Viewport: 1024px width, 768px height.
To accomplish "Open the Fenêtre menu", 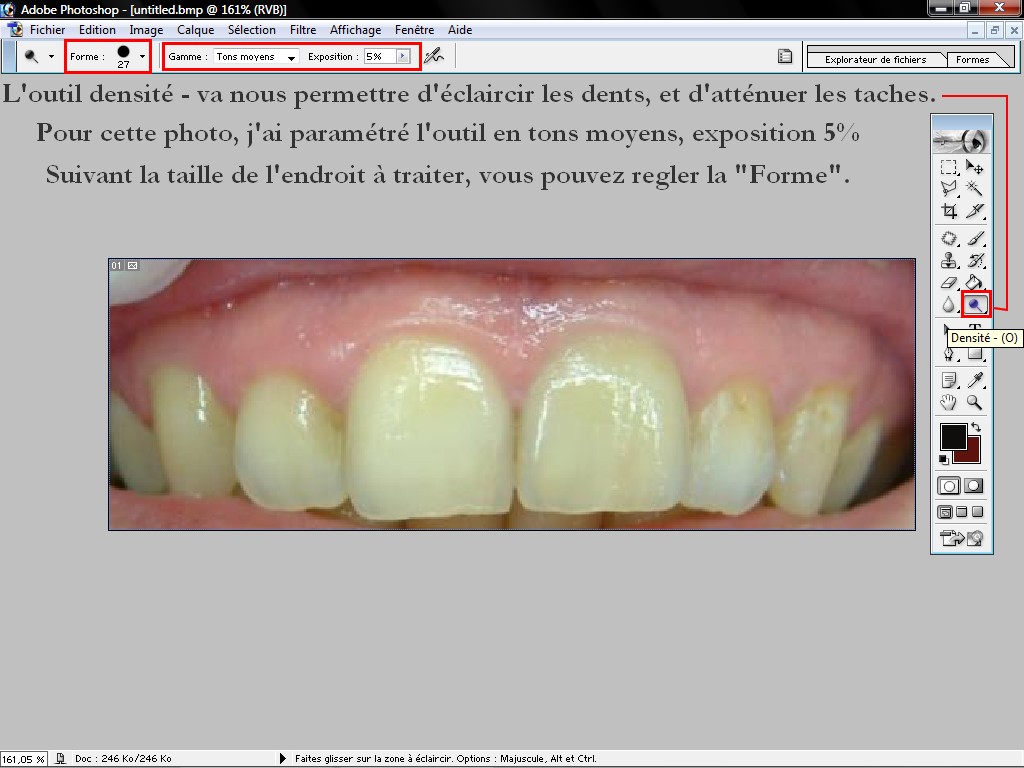I will (x=414, y=29).
